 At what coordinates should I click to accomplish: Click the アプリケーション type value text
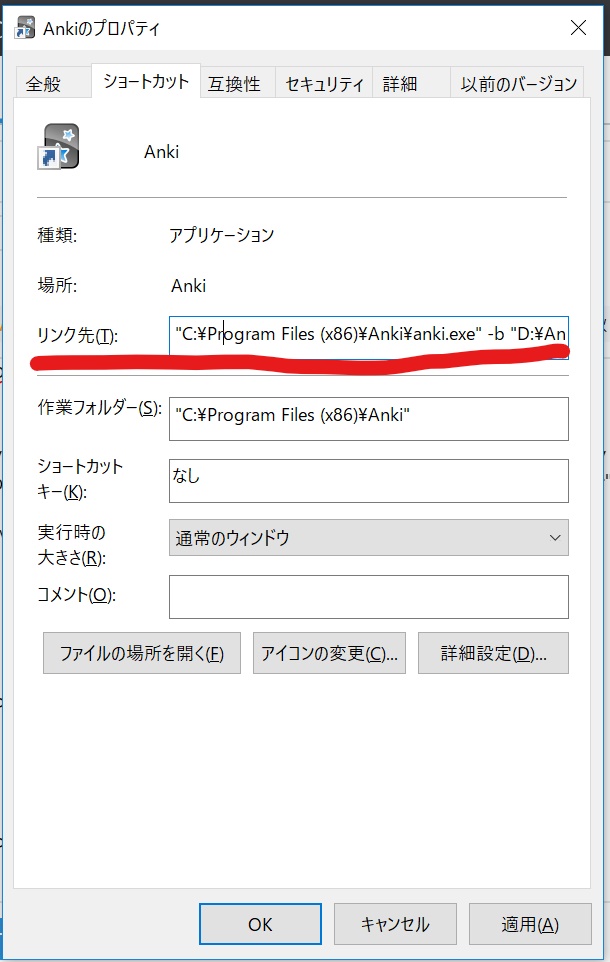coord(222,235)
